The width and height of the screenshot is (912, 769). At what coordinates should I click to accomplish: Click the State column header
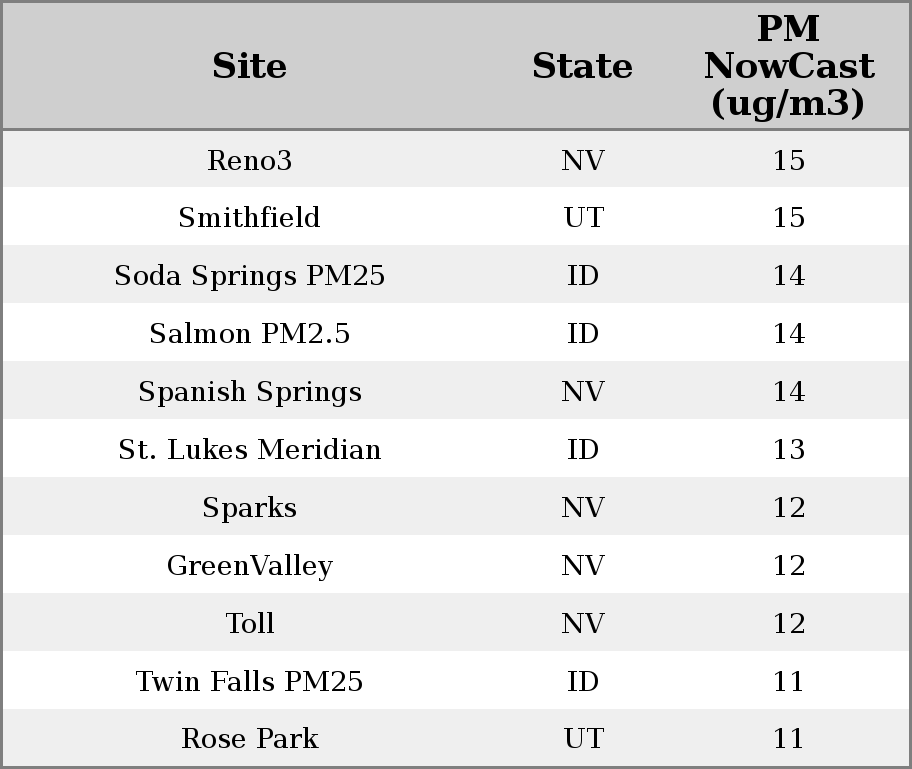click(x=582, y=67)
